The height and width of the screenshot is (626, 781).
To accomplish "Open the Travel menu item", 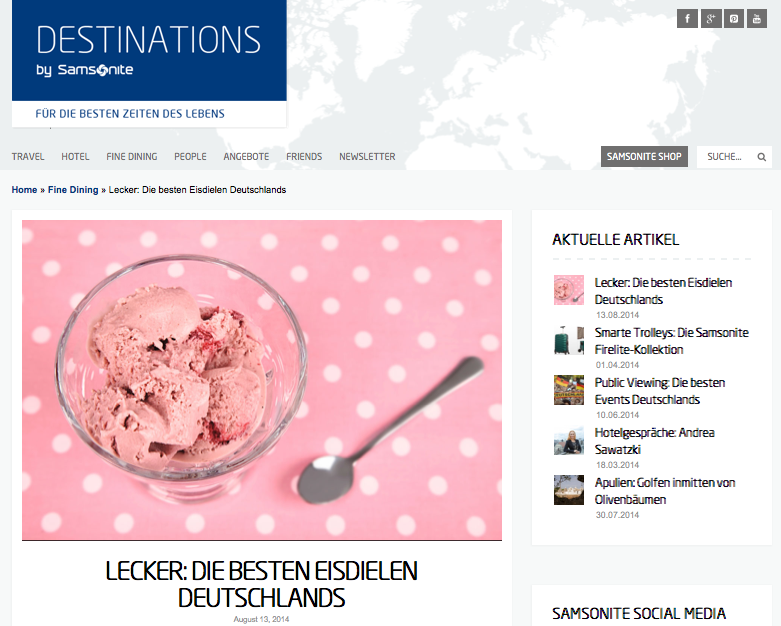I will point(28,157).
